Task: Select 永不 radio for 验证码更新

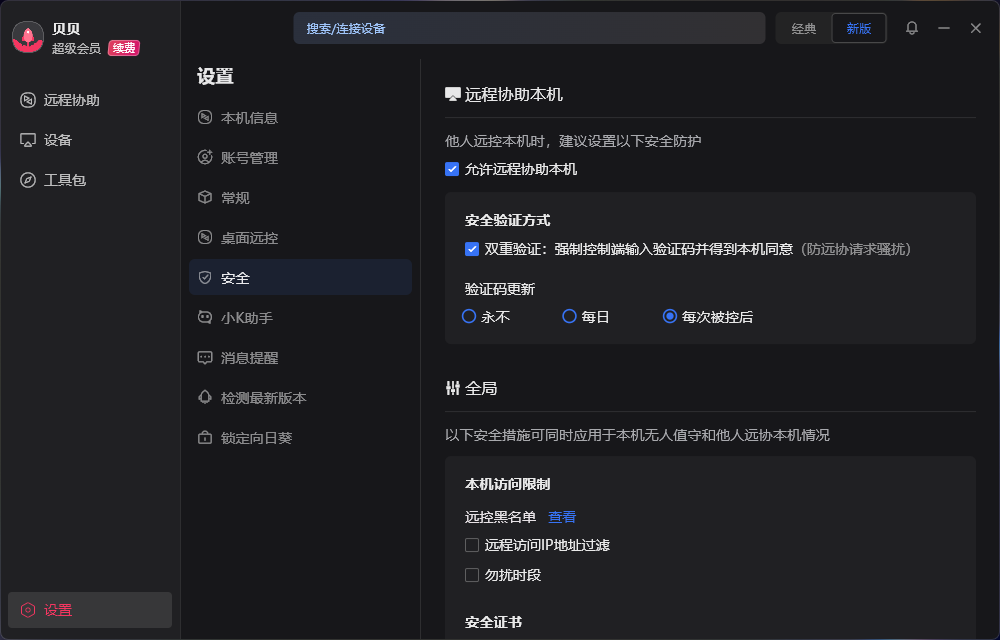Action: (x=469, y=316)
